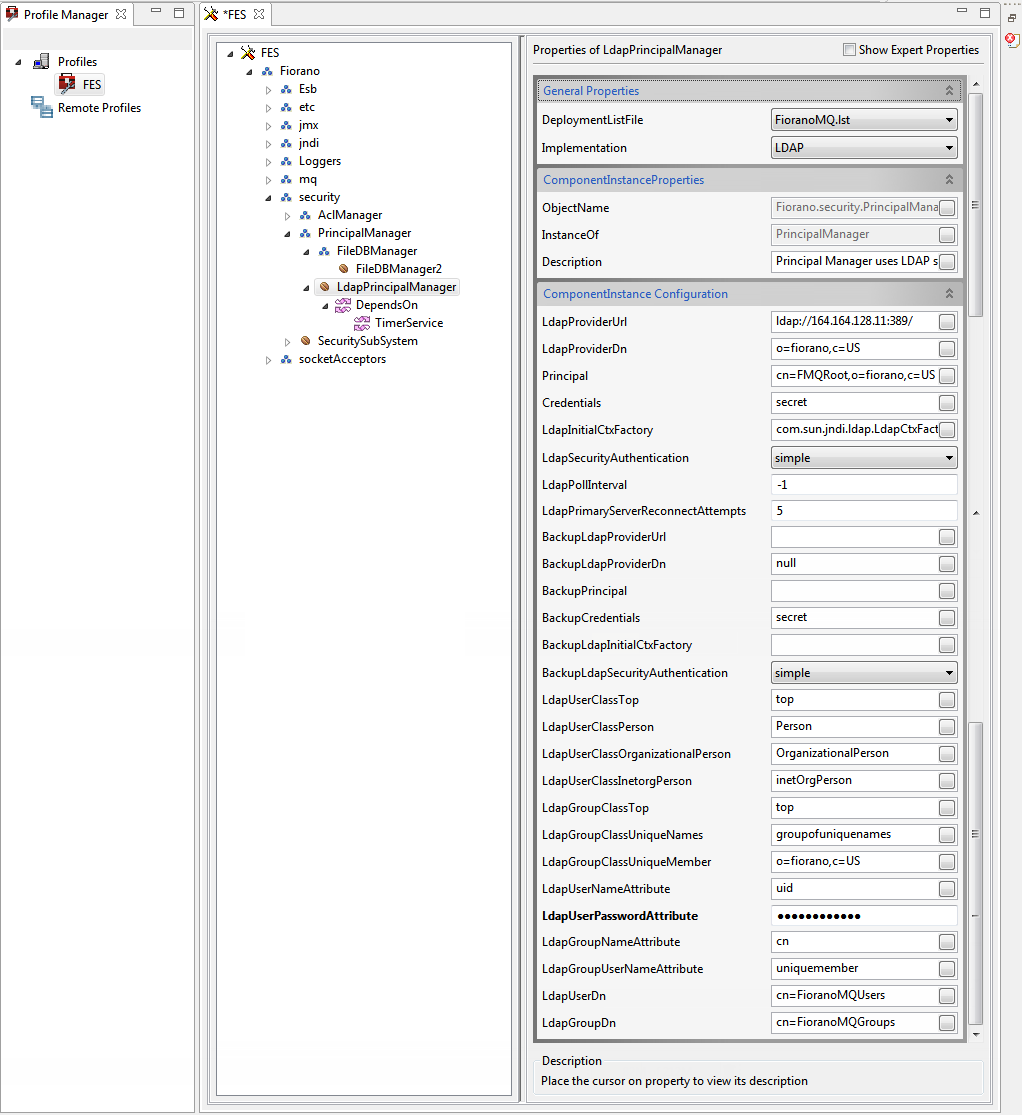This screenshot has width=1022, height=1115.
Task: Click the Profiles folder icon
Action: click(41, 62)
